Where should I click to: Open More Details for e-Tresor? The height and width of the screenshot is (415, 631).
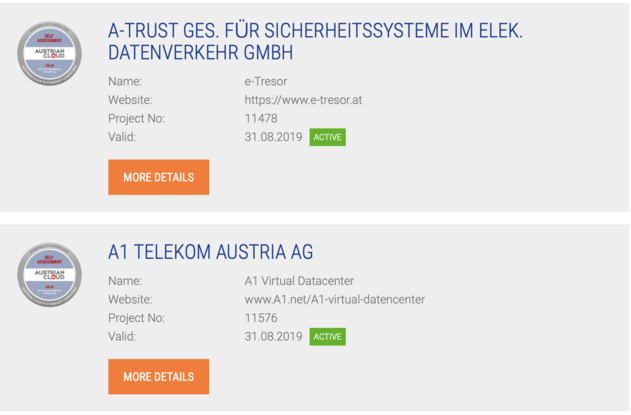click(x=159, y=177)
